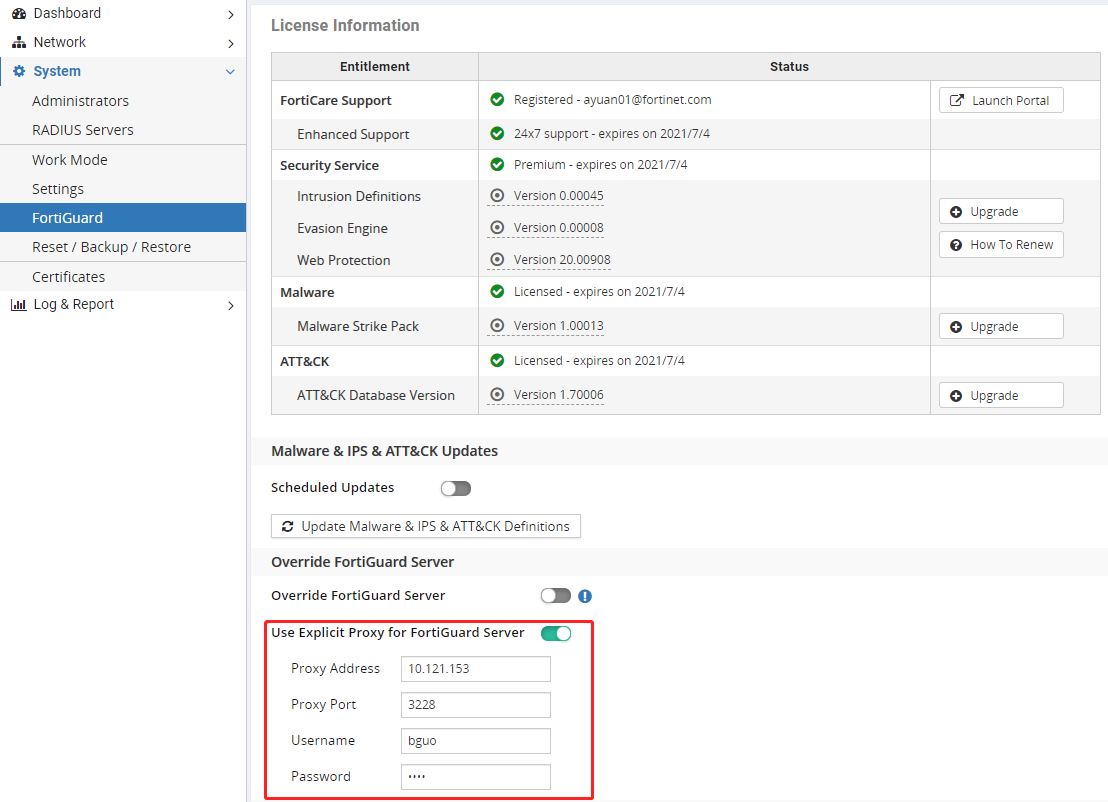
Task: Click green check beside Premium status
Action: pyautogui.click(x=497, y=165)
